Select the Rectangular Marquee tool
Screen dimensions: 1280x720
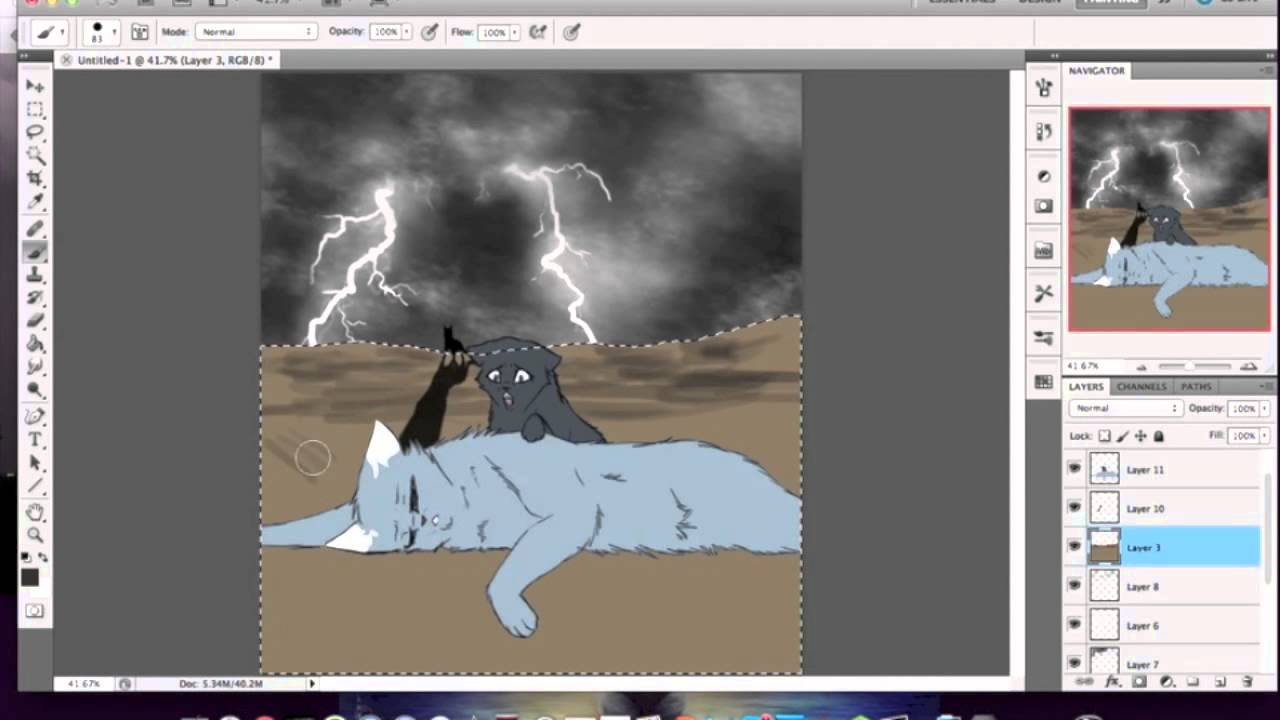[x=35, y=109]
